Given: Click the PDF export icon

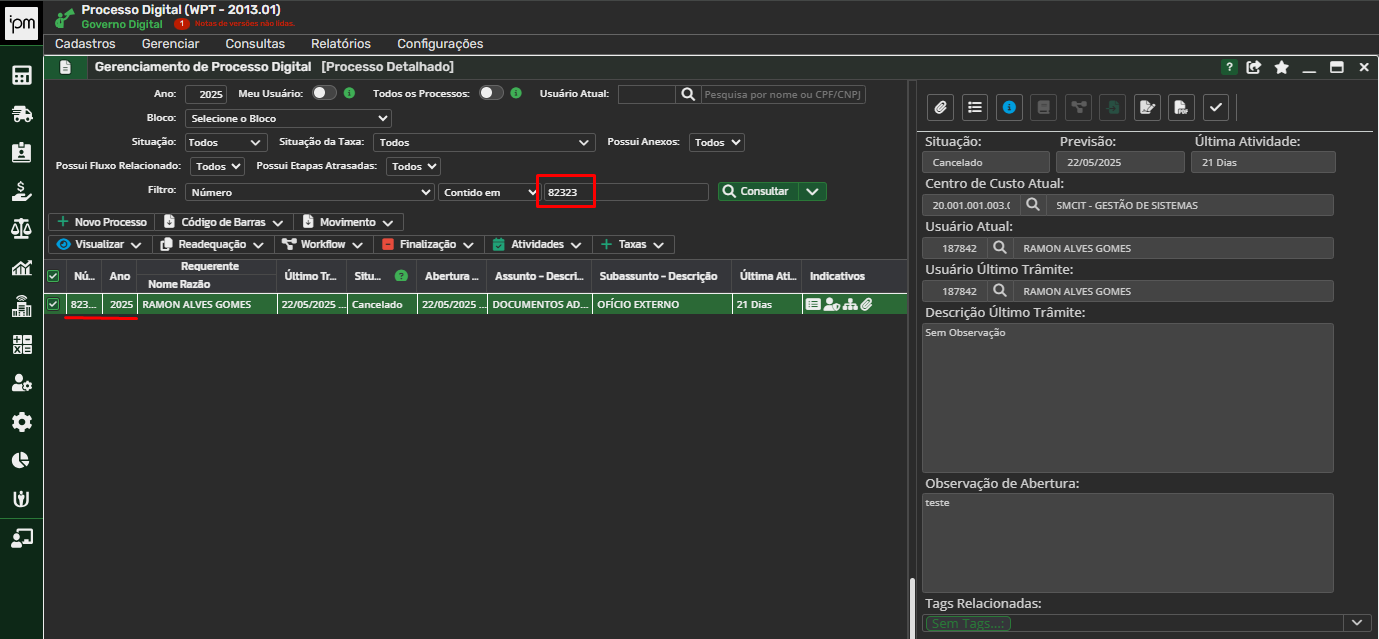Looking at the screenshot, I should pos(1181,107).
